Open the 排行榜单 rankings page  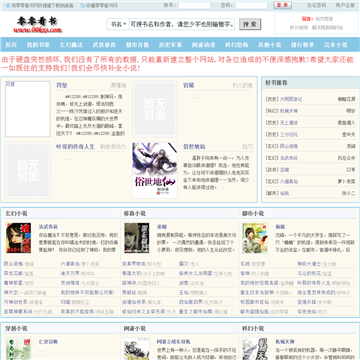click(303, 45)
